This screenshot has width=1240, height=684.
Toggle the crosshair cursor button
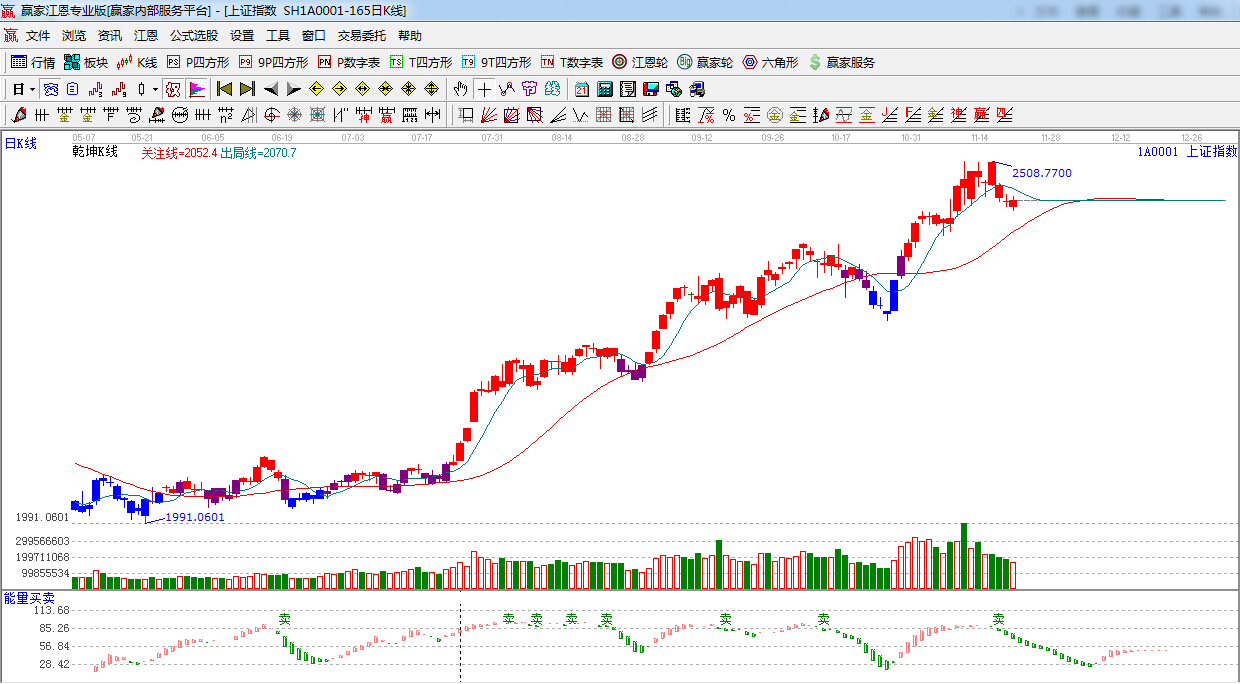point(484,89)
